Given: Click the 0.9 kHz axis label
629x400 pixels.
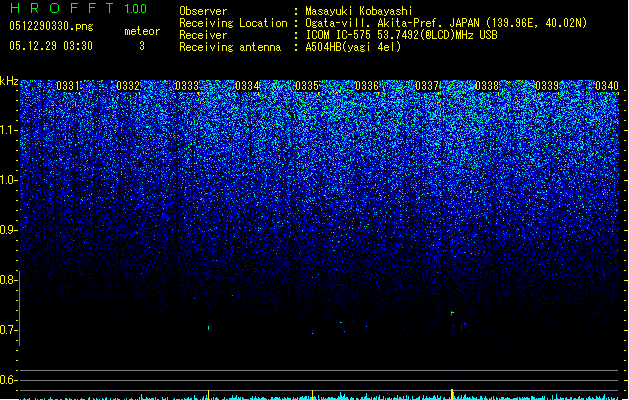Looking at the screenshot, I should [8, 230].
